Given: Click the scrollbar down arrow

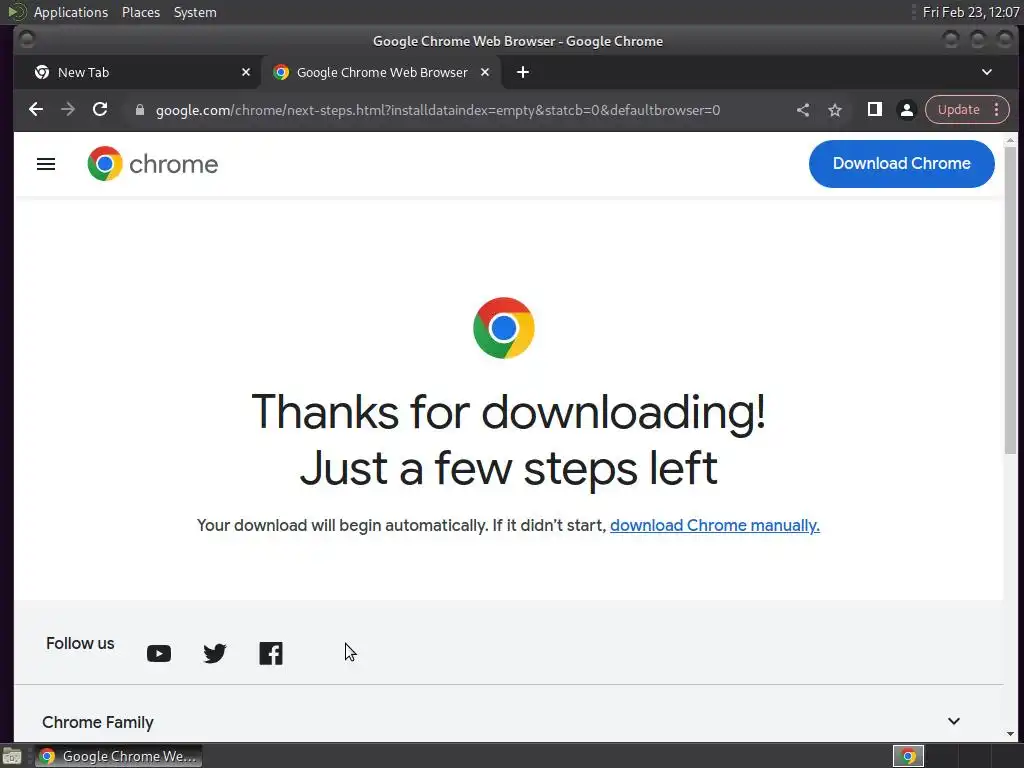Looking at the screenshot, I should [x=1010, y=735].
